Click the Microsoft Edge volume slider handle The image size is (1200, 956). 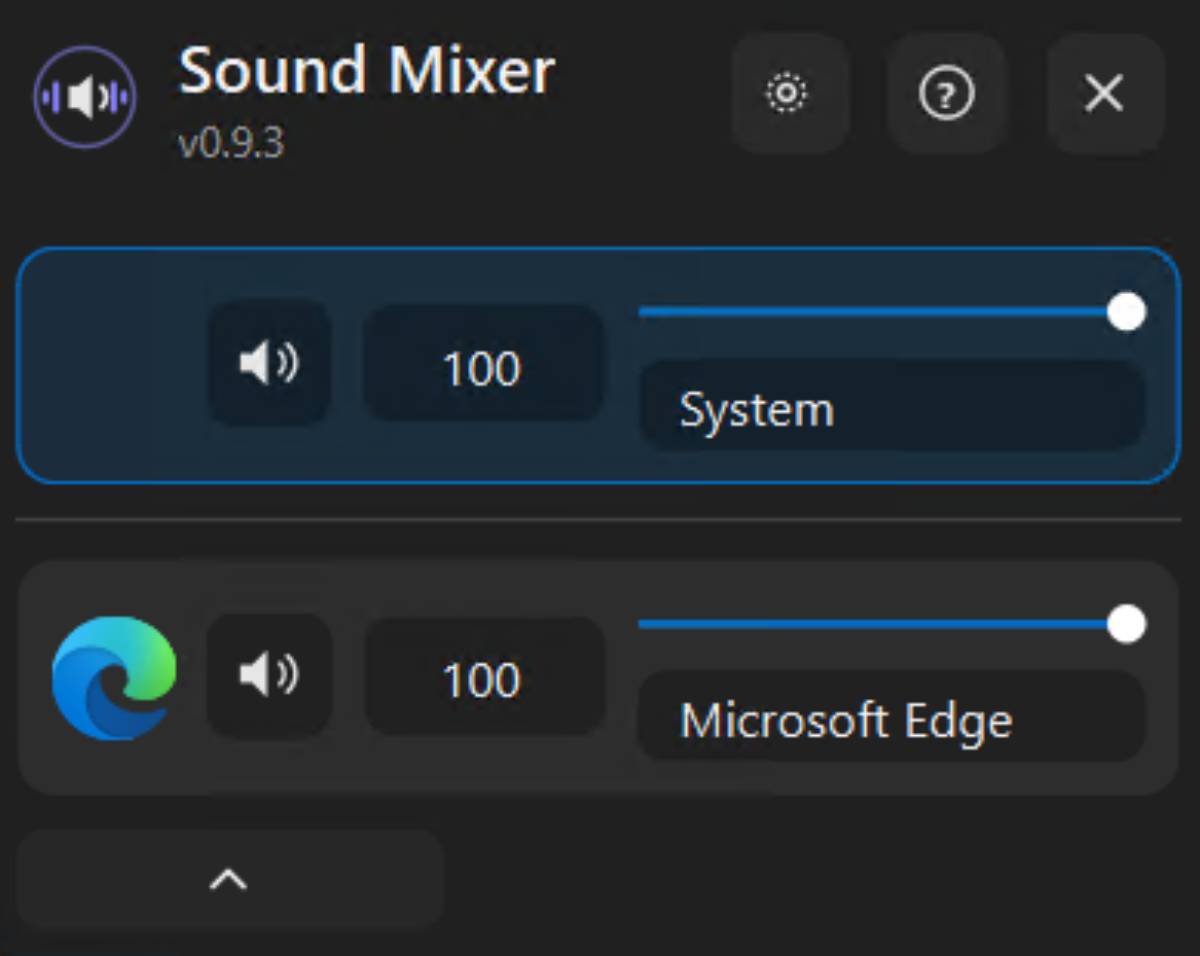coord(1127,624)
